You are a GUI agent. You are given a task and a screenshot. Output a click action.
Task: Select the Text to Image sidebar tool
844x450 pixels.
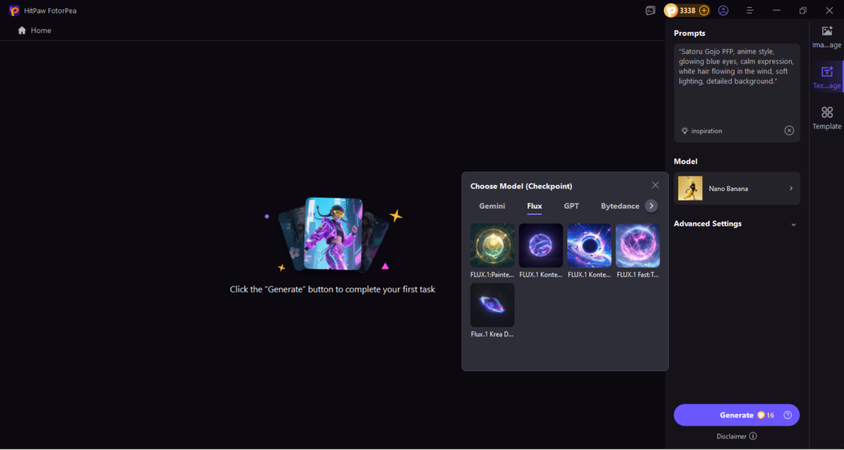pos(827,77)
